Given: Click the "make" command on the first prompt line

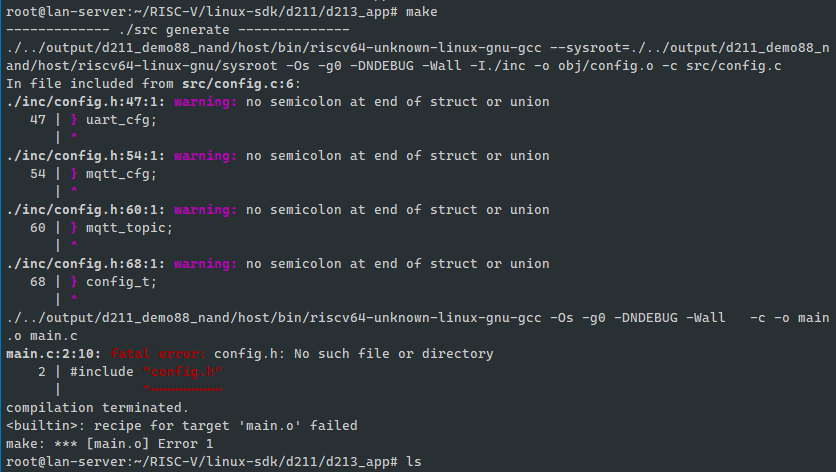Looking at the screenshot, I should pyautogui.click(x=421, y=11).
